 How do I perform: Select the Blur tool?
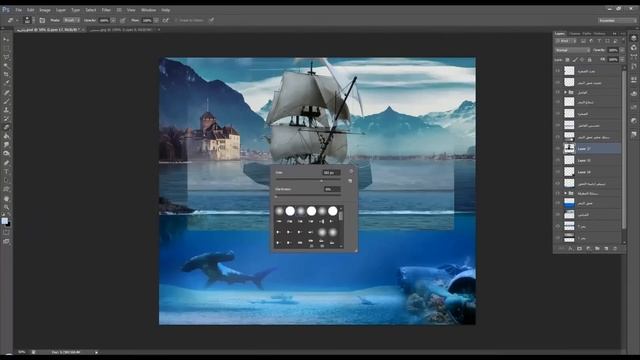pos(6,144)
